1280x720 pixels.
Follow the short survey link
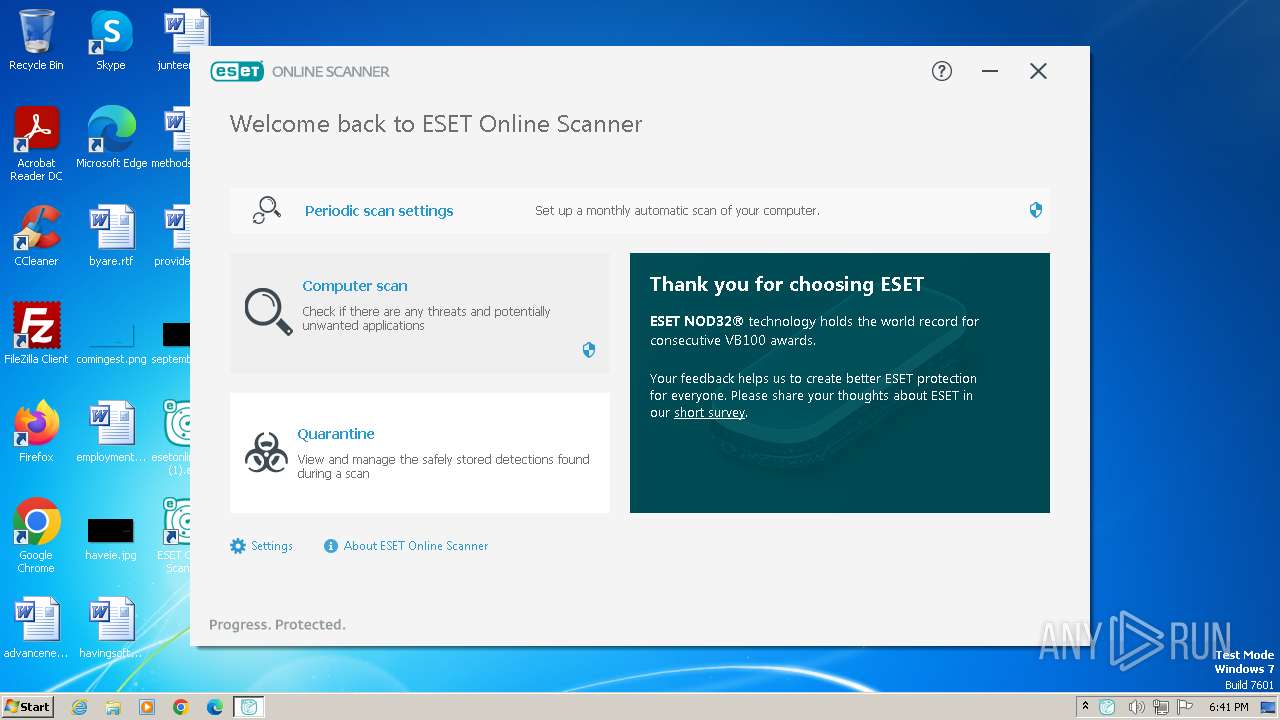(x=709, y=413)
